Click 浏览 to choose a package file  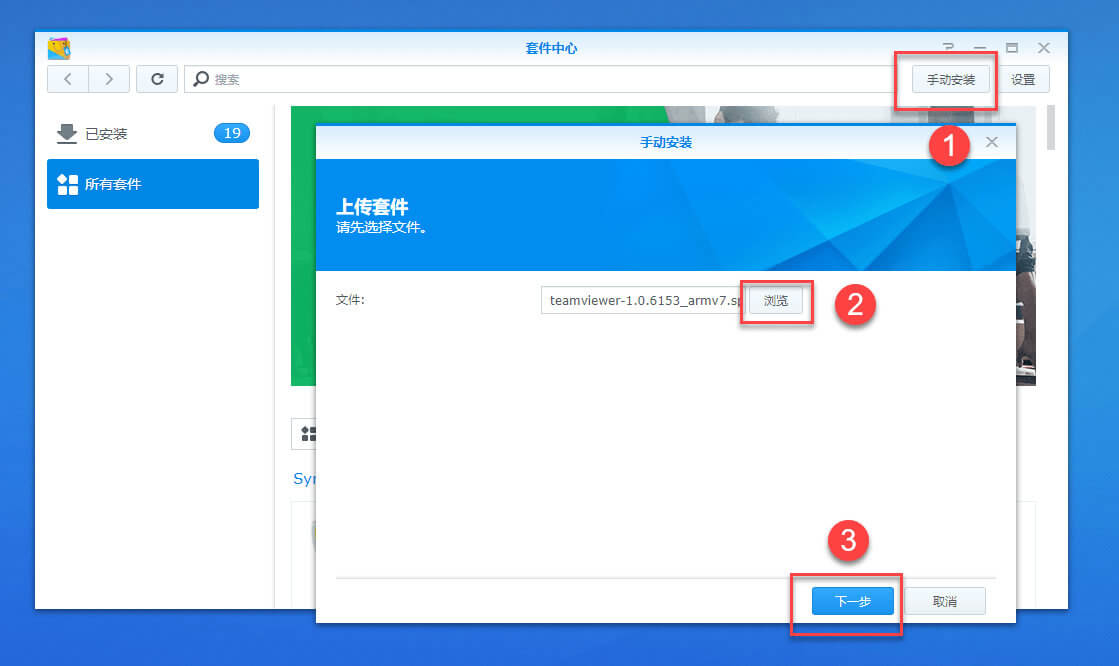[x=776, y=300]
